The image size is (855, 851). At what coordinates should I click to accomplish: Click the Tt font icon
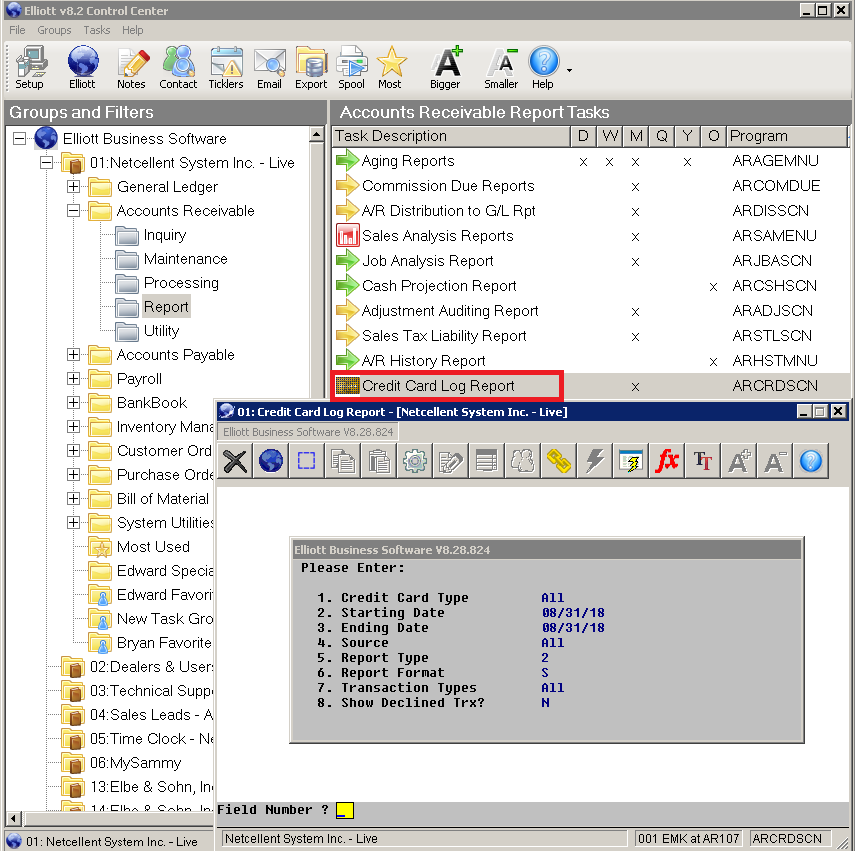(x=703, y=461)
